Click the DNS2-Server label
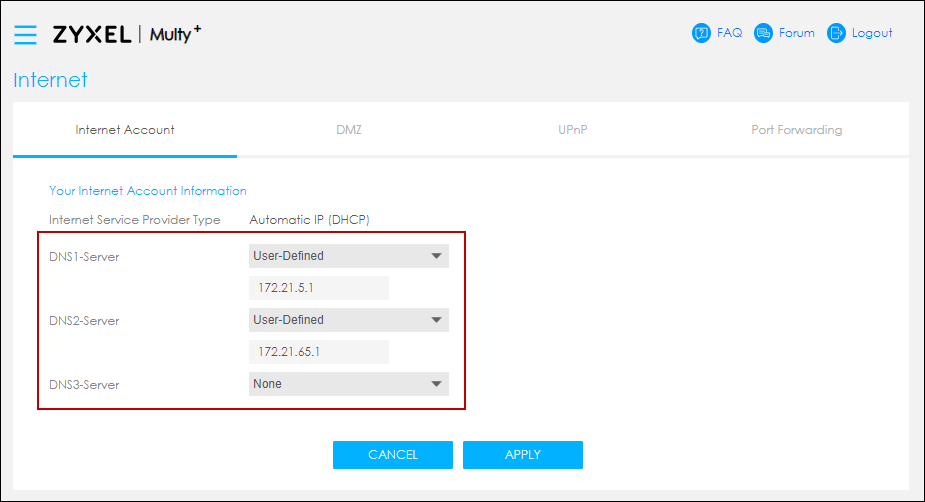This screenshot has height=502, width=925. click(x=84, y=320)
